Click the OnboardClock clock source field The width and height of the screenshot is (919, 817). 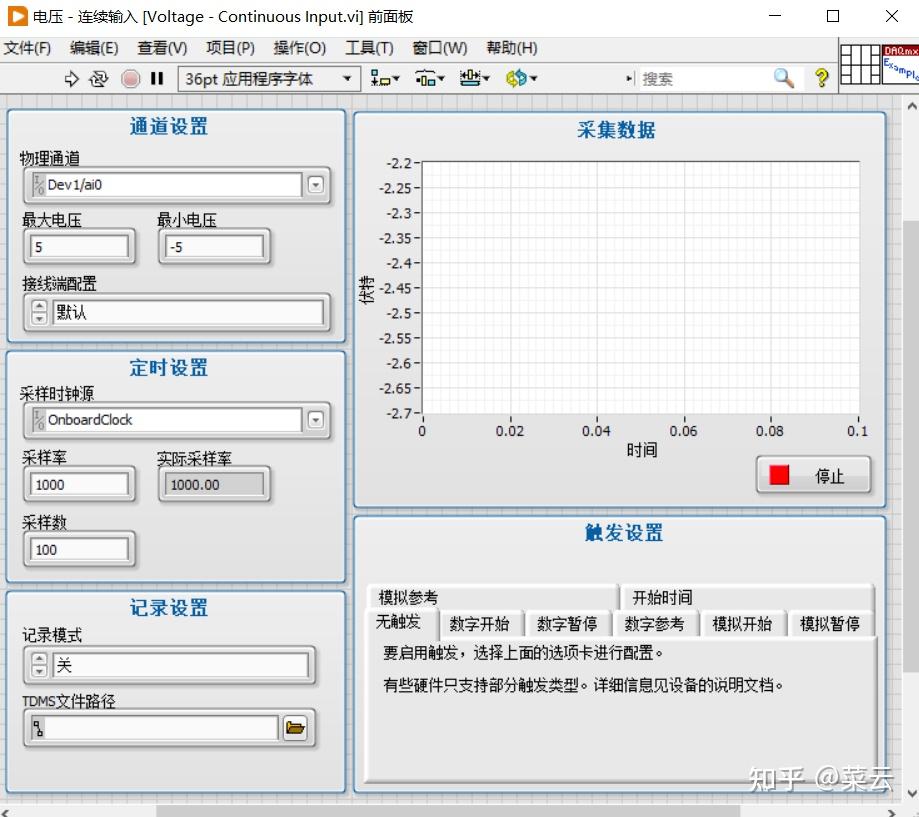coord(173,420)
